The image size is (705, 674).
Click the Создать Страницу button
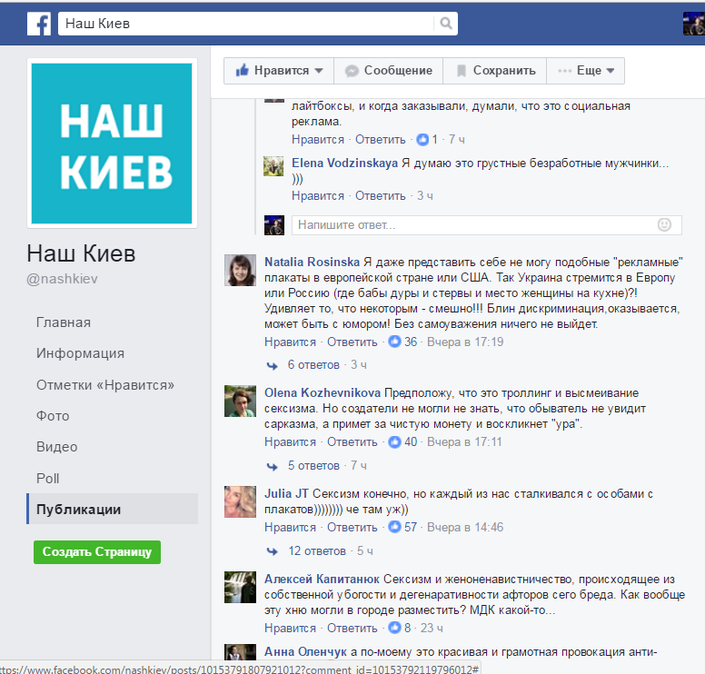97,552
